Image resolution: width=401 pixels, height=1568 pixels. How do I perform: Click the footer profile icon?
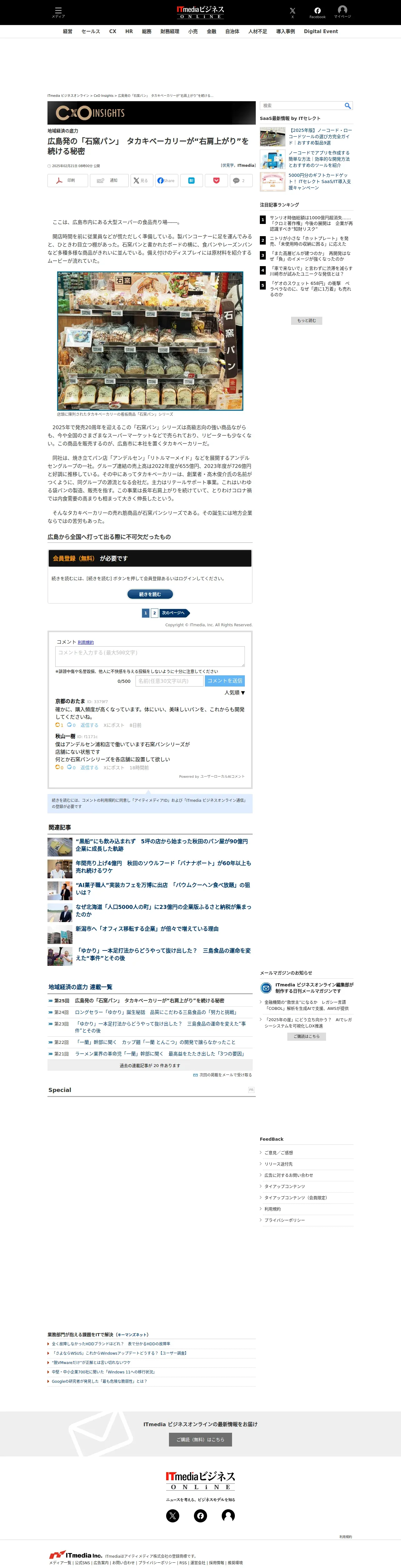coord(228,1515)
